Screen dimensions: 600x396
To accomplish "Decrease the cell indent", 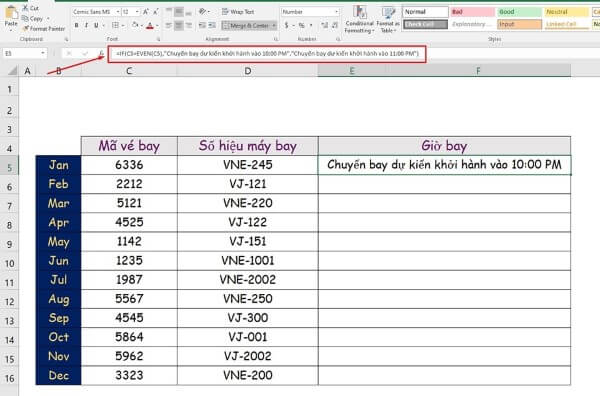I will click(x=202, y=25).
